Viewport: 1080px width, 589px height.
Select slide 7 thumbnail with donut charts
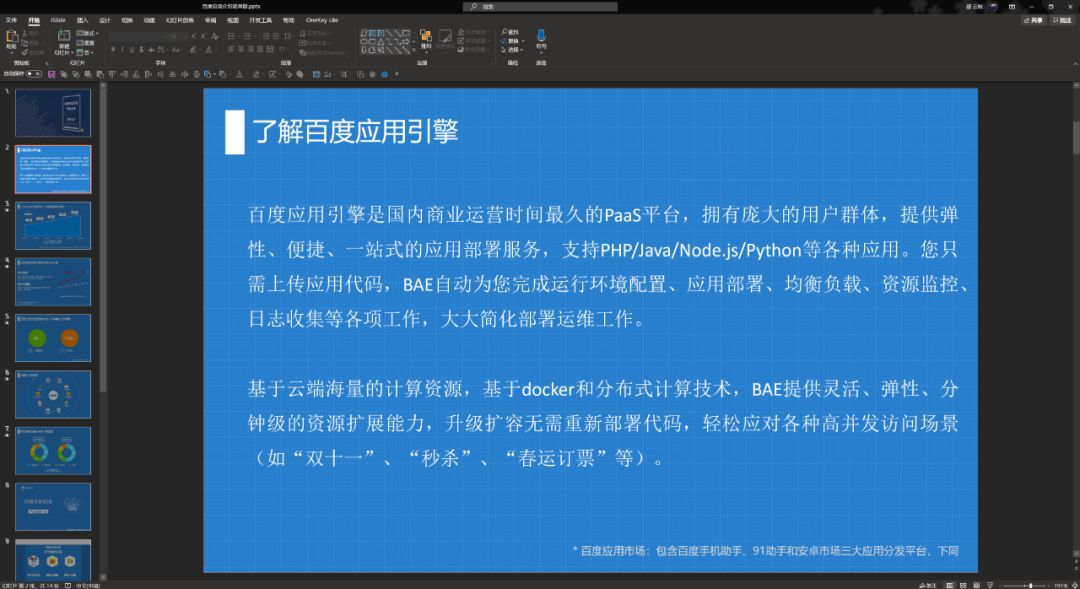tap(53, 451)
